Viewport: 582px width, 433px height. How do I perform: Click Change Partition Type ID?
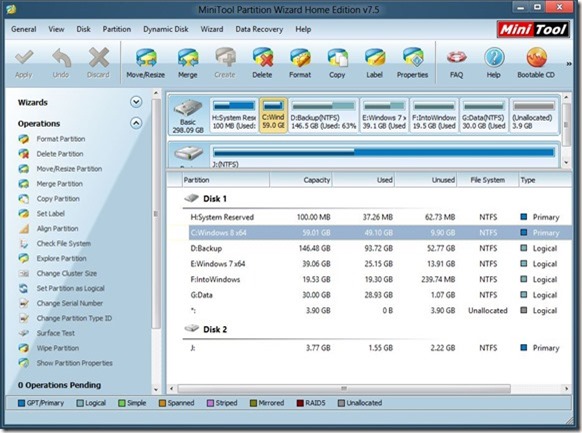(x=74, y=318)
